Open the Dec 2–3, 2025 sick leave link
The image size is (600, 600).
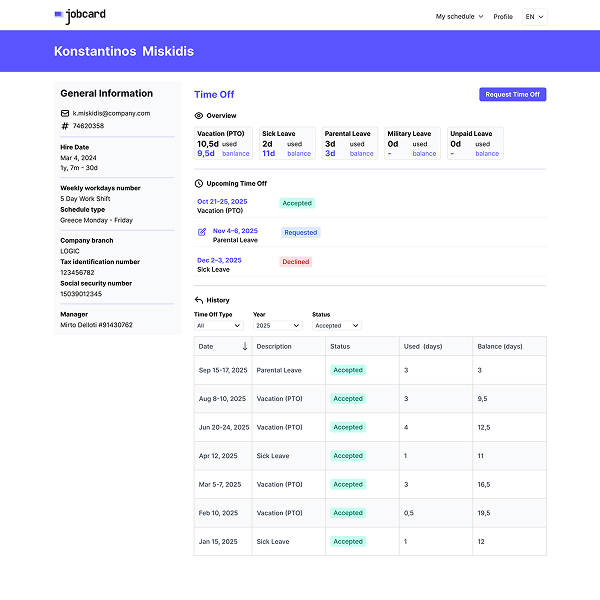coord(221,260)
